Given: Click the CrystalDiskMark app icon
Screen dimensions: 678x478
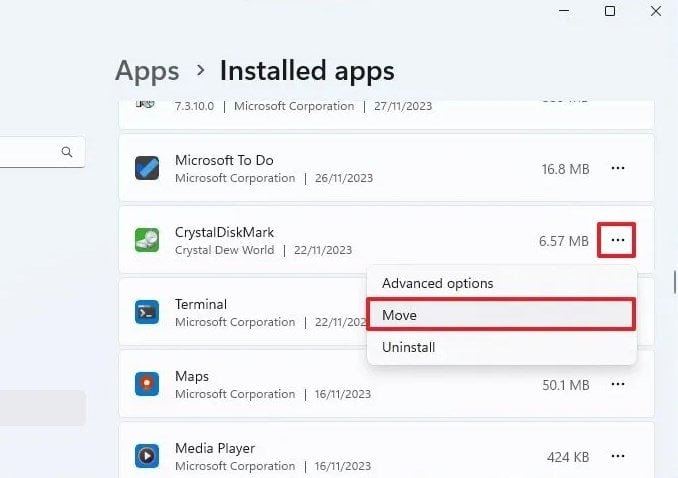Looking at the screenshot, I should coord(147,240).
